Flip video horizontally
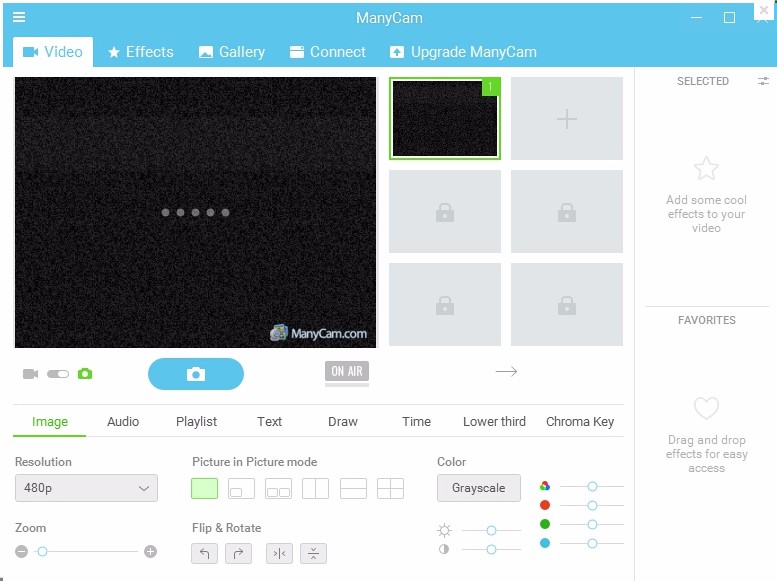Viewport: 777px width, 581px height. point(279,553)
